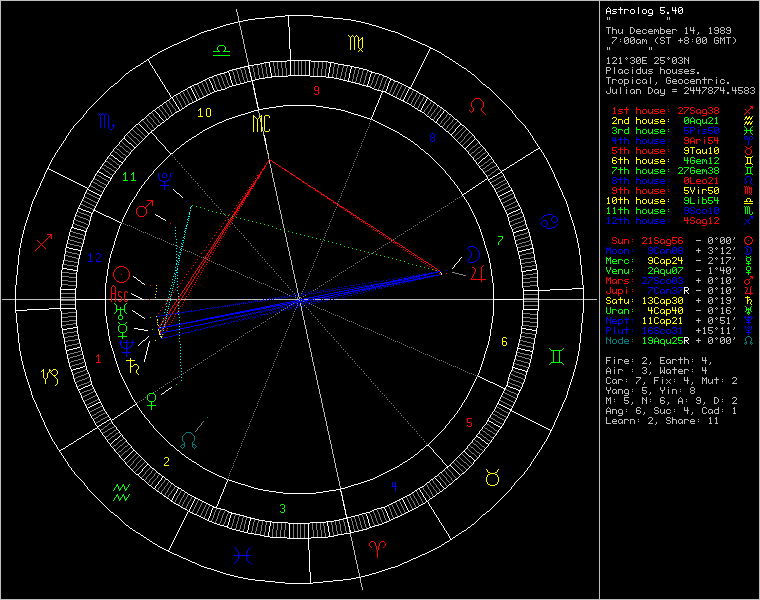Image resolution: width=760 pixels, height=600 pixels.
Task: Click the Venus position '2Aqu07'
Action: [665, 270]
